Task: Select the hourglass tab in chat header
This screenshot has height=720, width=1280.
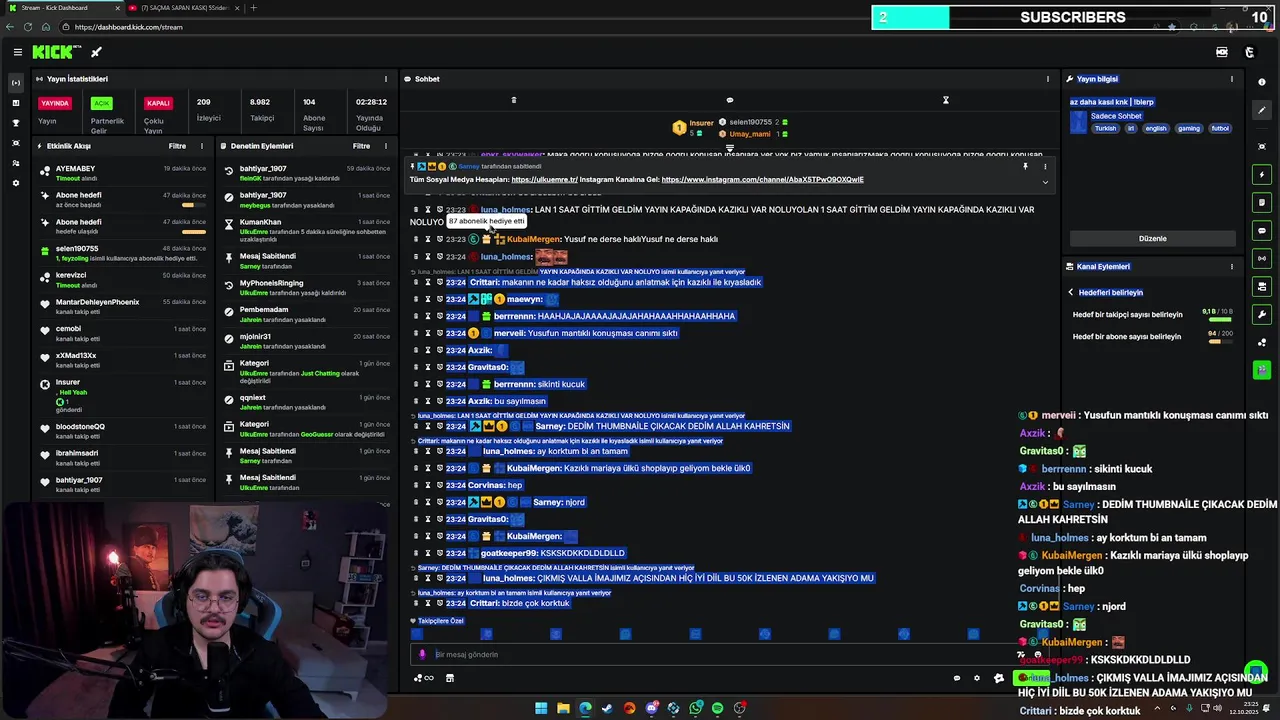Action: point(946,100)
